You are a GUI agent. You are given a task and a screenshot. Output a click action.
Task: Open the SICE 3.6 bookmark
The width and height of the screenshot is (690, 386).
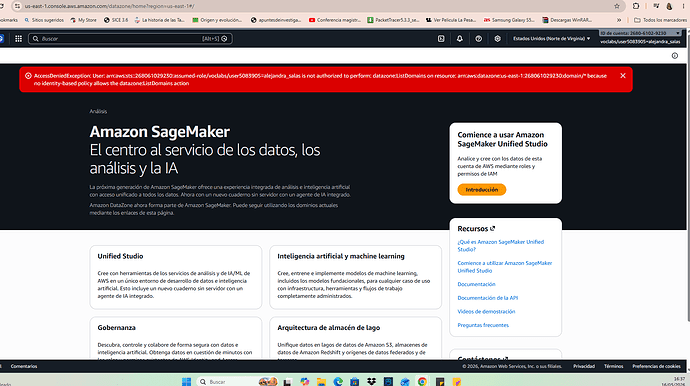click(116, 20)
